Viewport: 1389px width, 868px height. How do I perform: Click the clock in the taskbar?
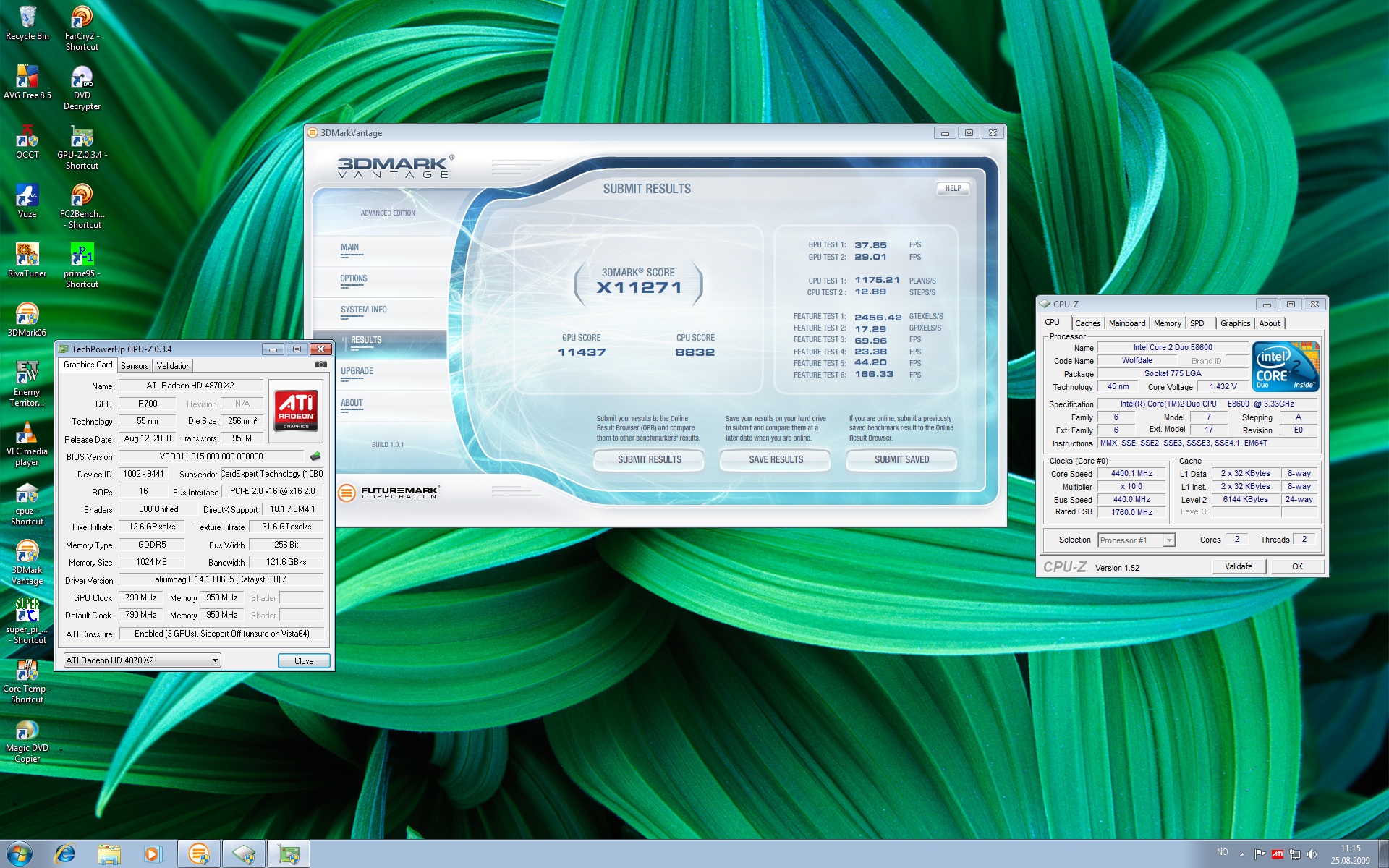[x=1350, y=854]
